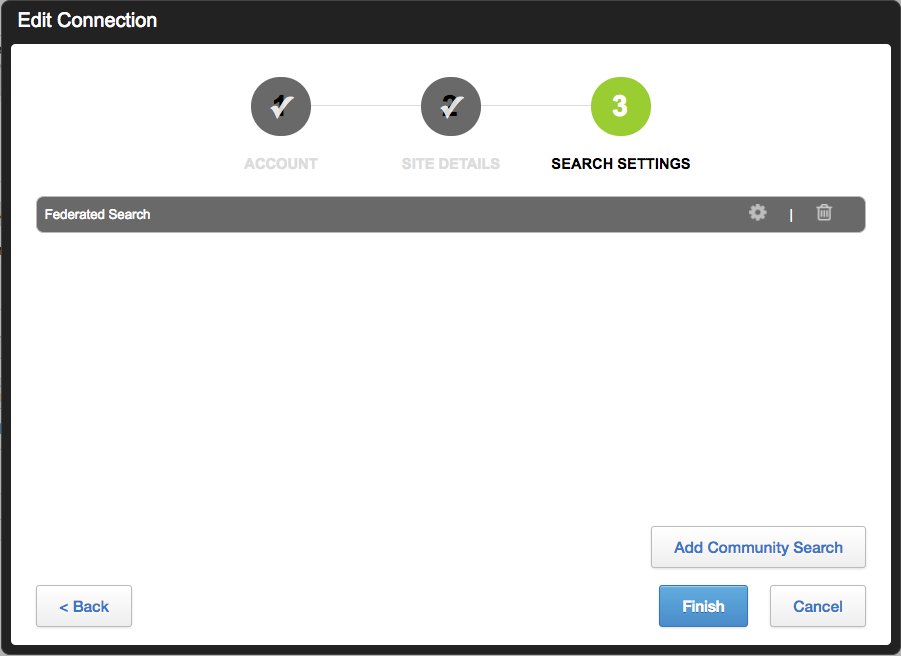Viewport: 901px width, 656px height.
Task: Click the divider between gear and trash
Action: pos(791,214)
